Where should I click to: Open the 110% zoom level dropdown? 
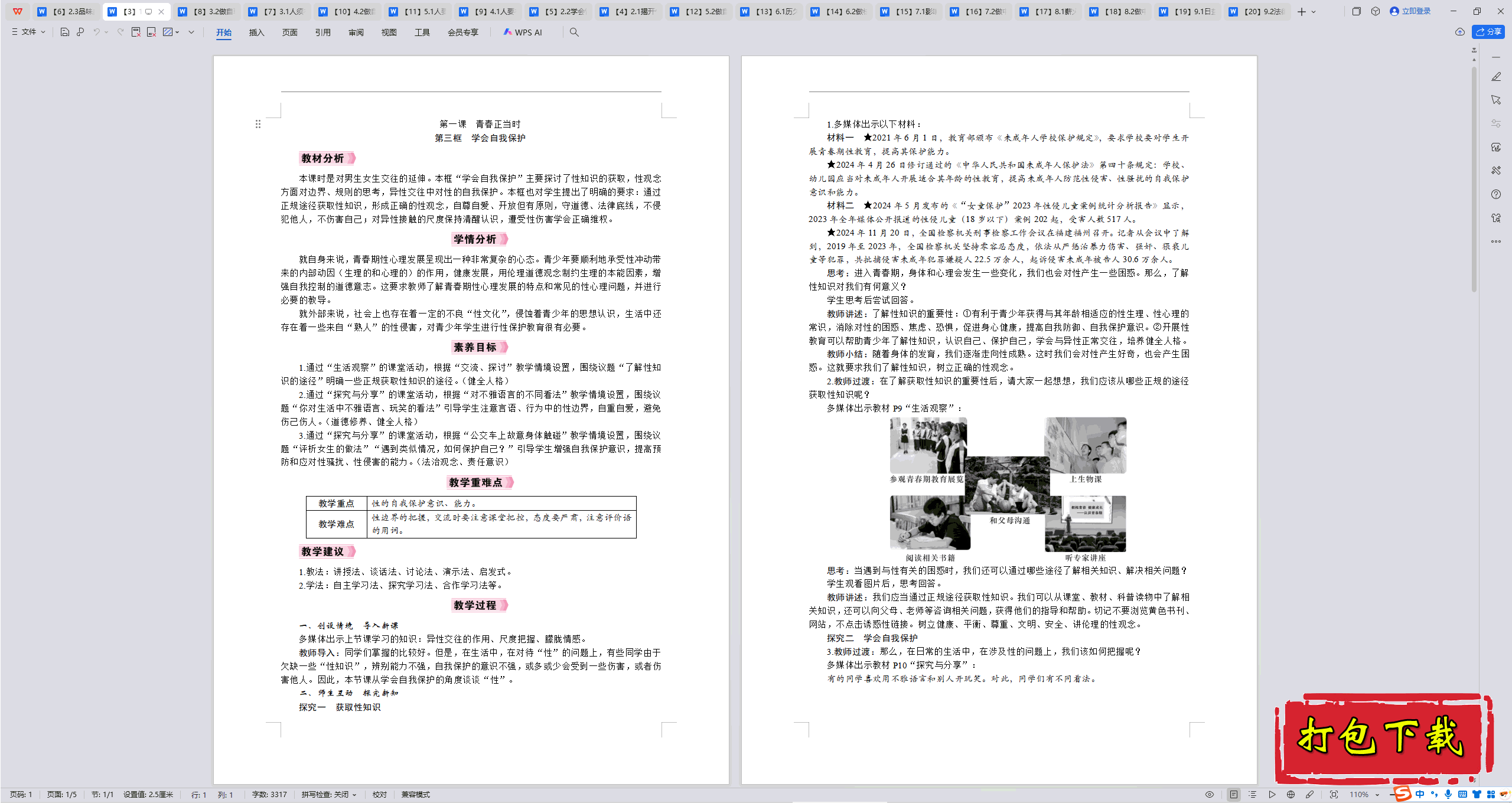[x=1364, y=795]
